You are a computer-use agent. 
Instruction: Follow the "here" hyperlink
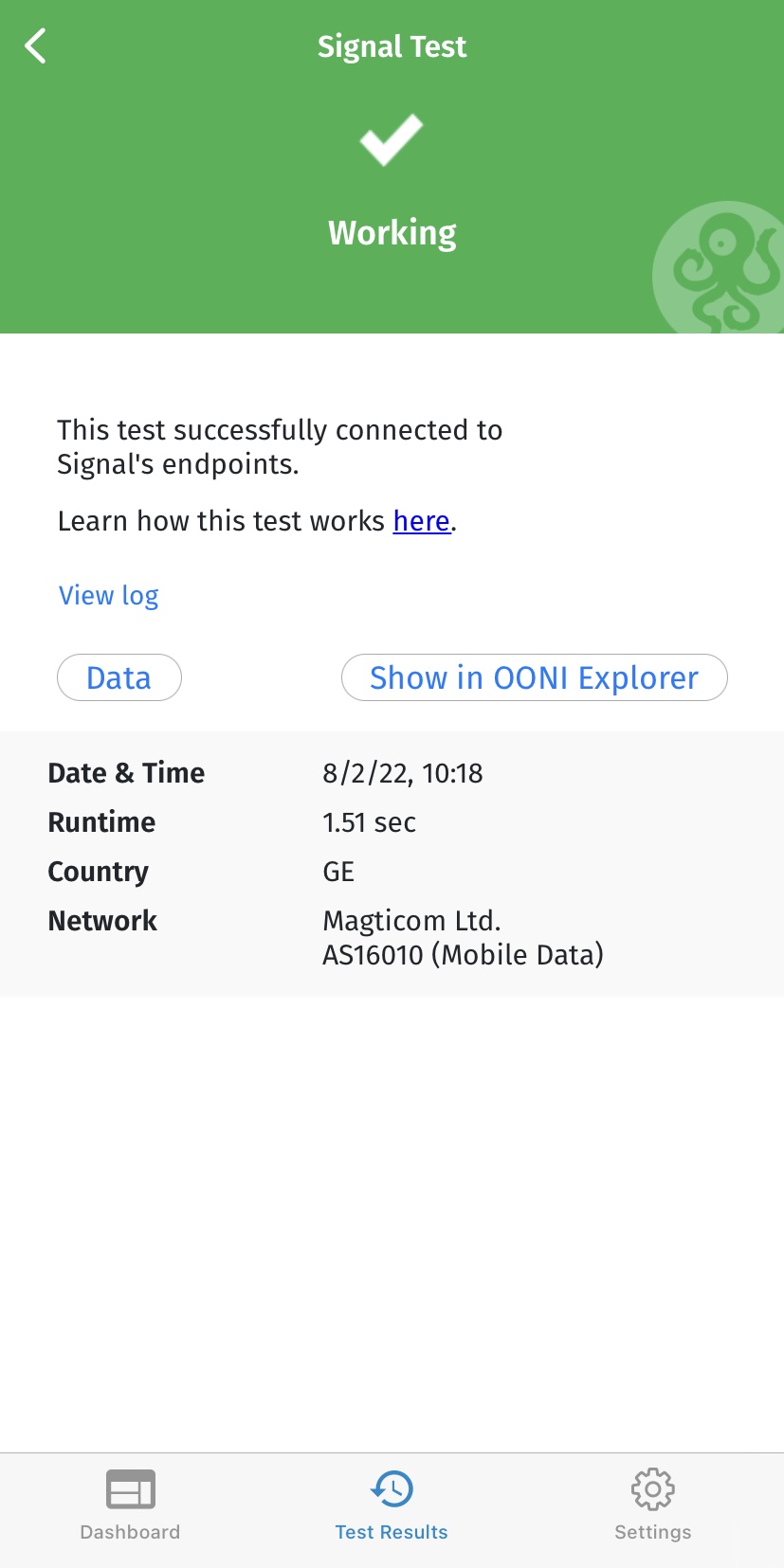(421, 521)
